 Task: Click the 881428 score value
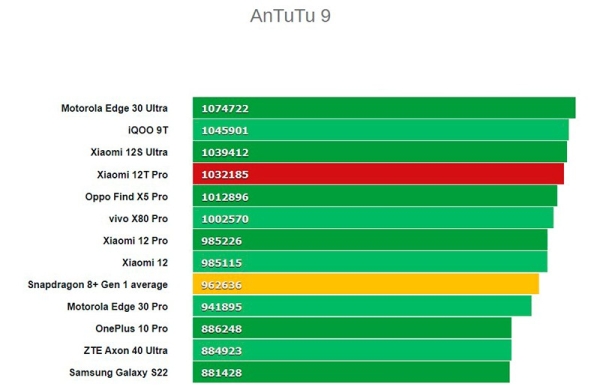tap(222, 373)
